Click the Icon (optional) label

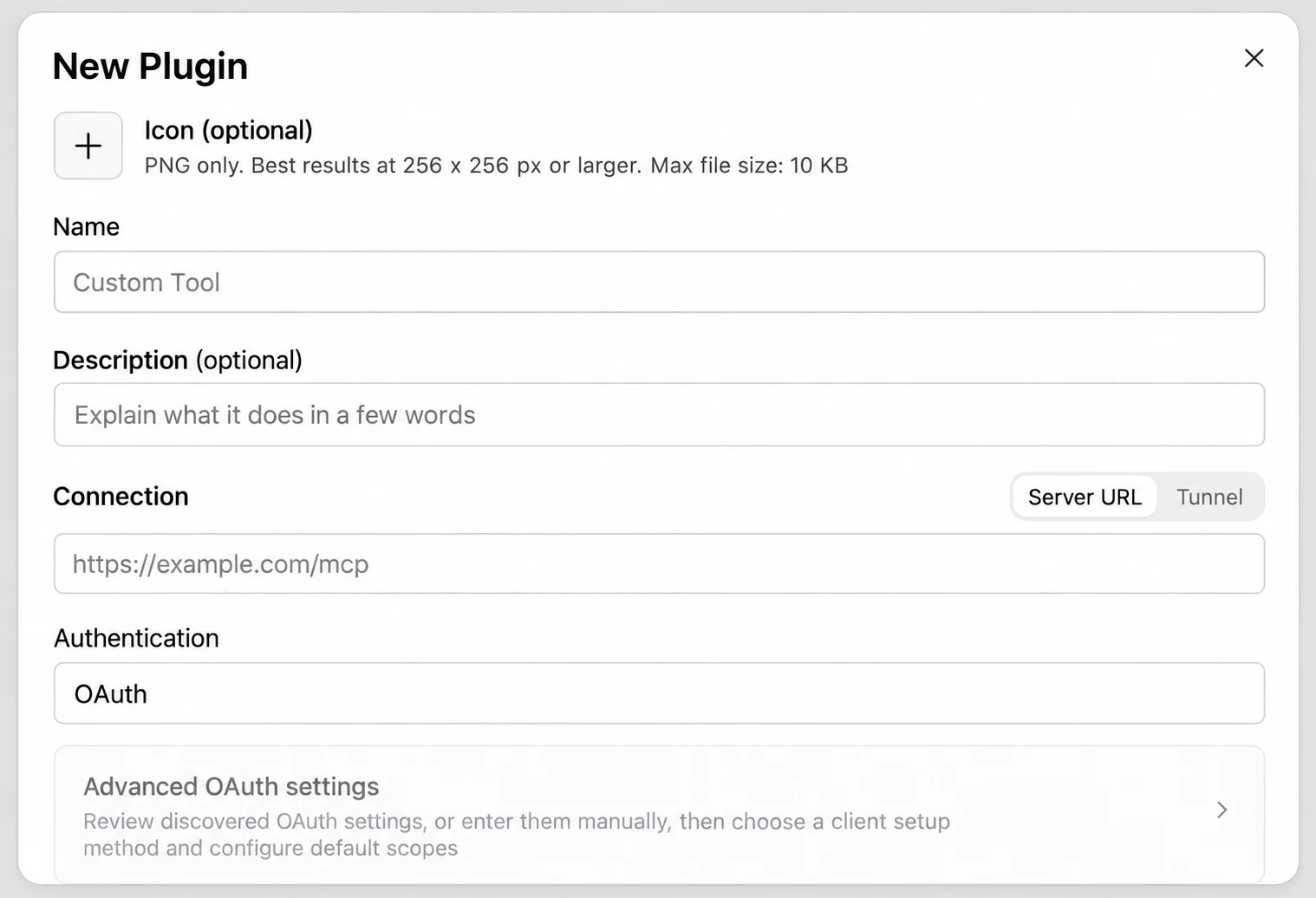click(228, 130)
